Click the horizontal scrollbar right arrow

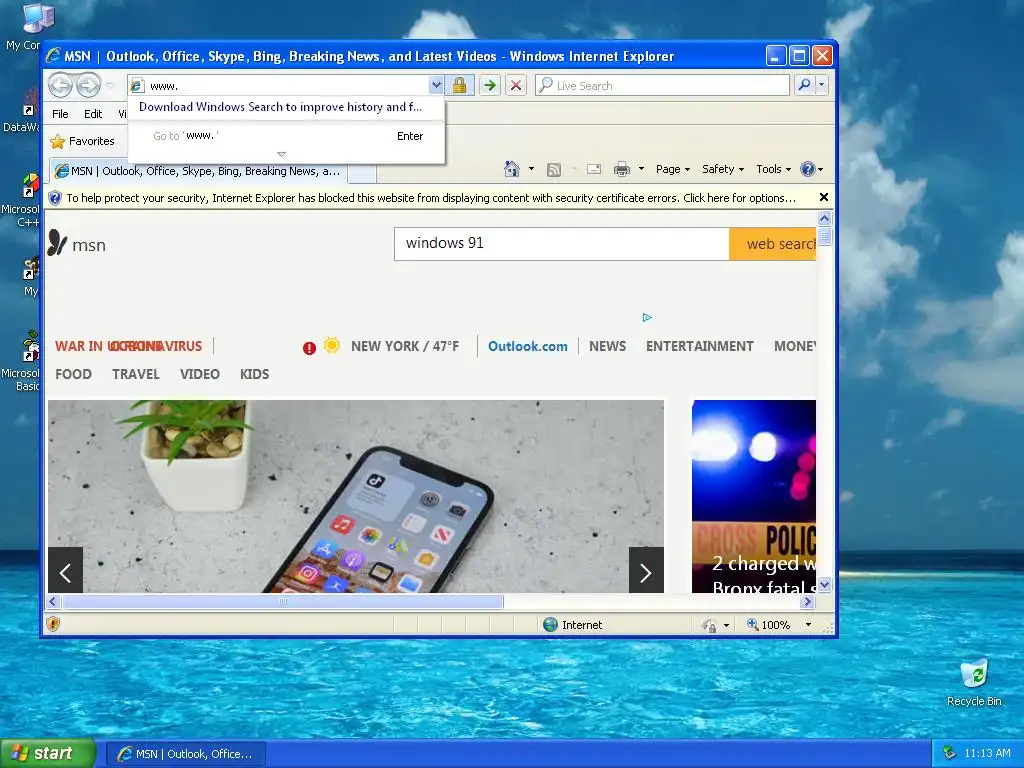tap(807, 601)
